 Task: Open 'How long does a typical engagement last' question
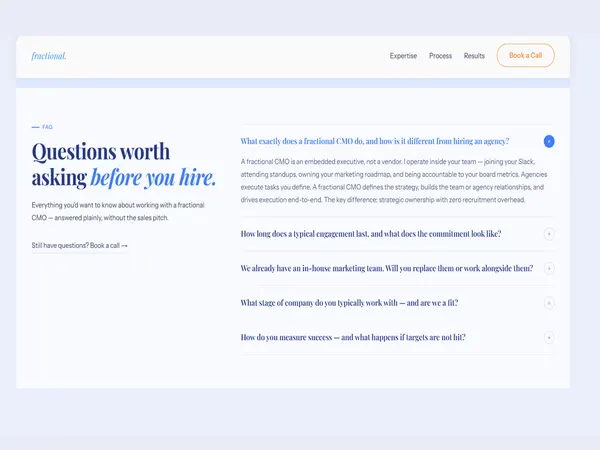[371, 234]
